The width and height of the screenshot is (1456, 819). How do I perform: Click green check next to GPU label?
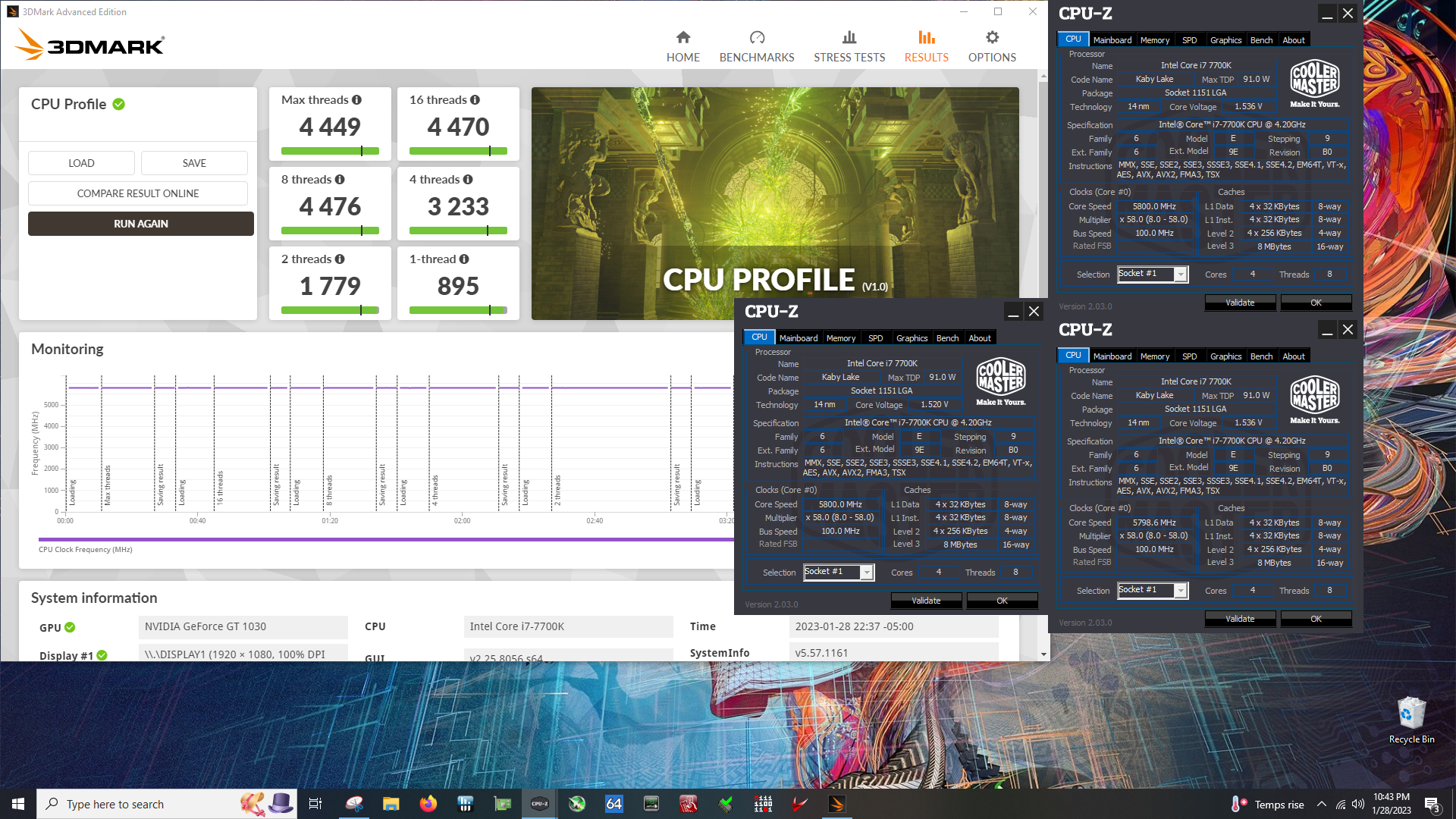70,627
